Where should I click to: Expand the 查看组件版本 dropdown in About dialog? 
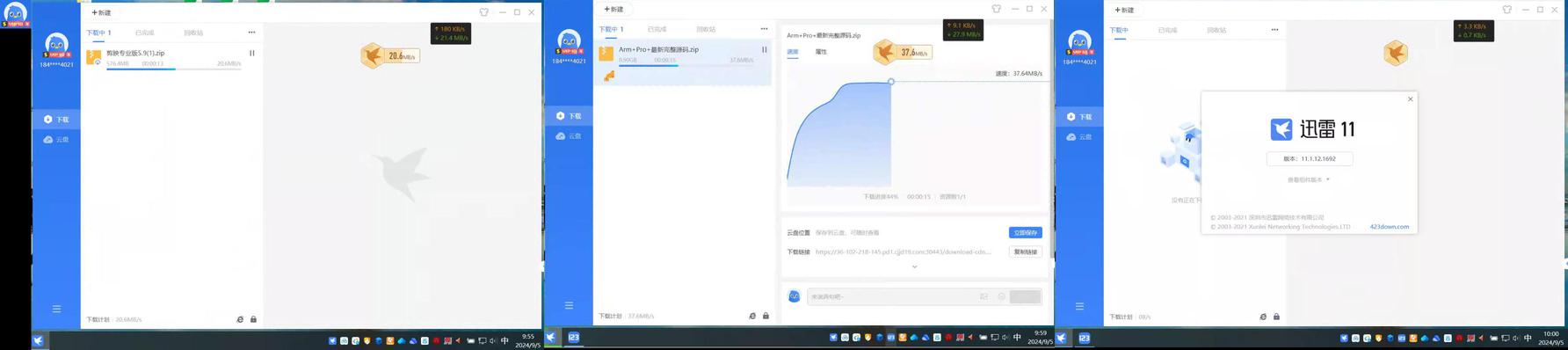pos(1308,179)
